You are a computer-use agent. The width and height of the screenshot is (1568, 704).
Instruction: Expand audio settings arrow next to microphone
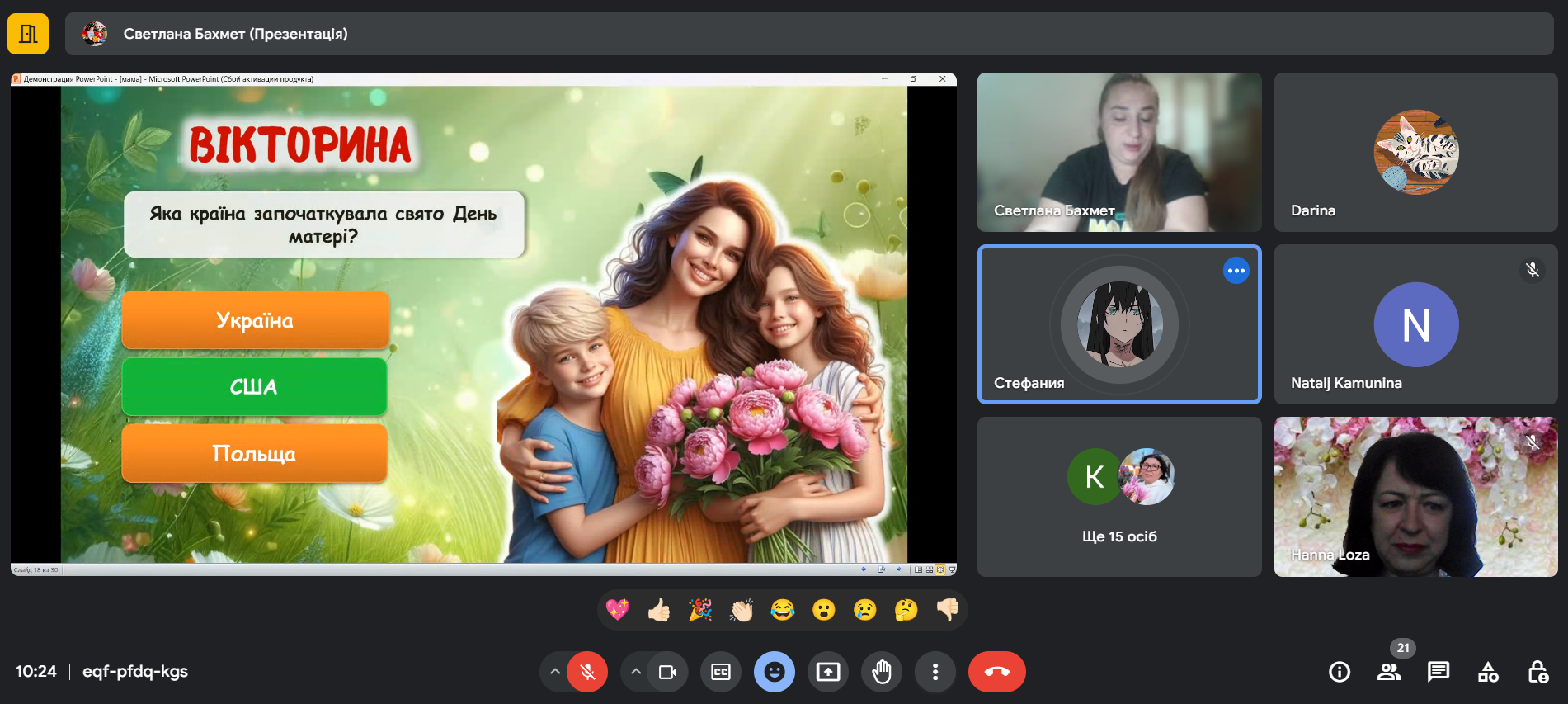[555, 672]
